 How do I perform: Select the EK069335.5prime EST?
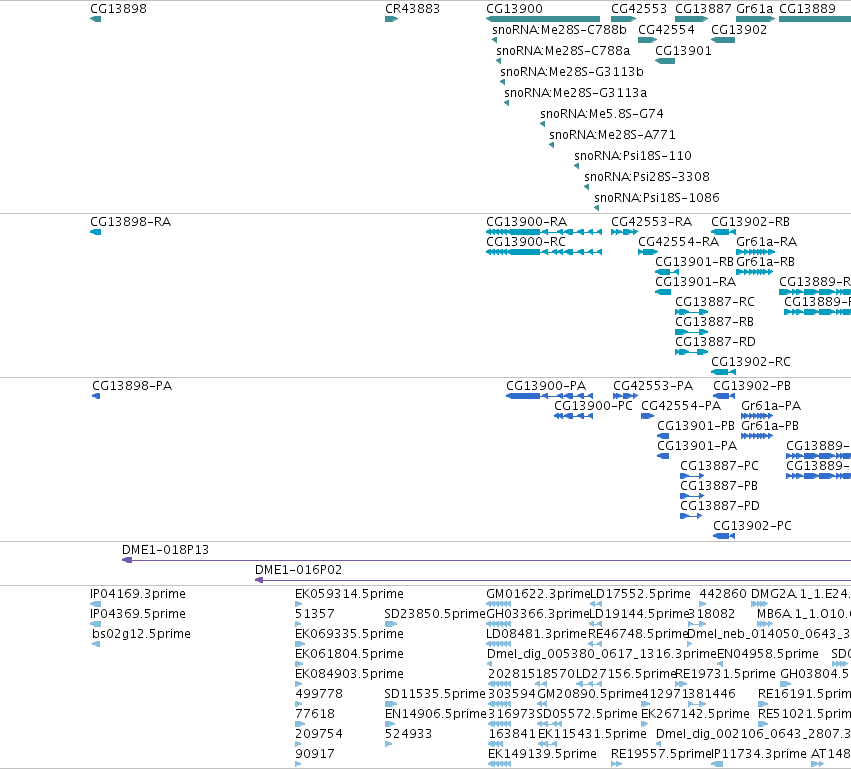pyautogui.click(x=299, y=644)
